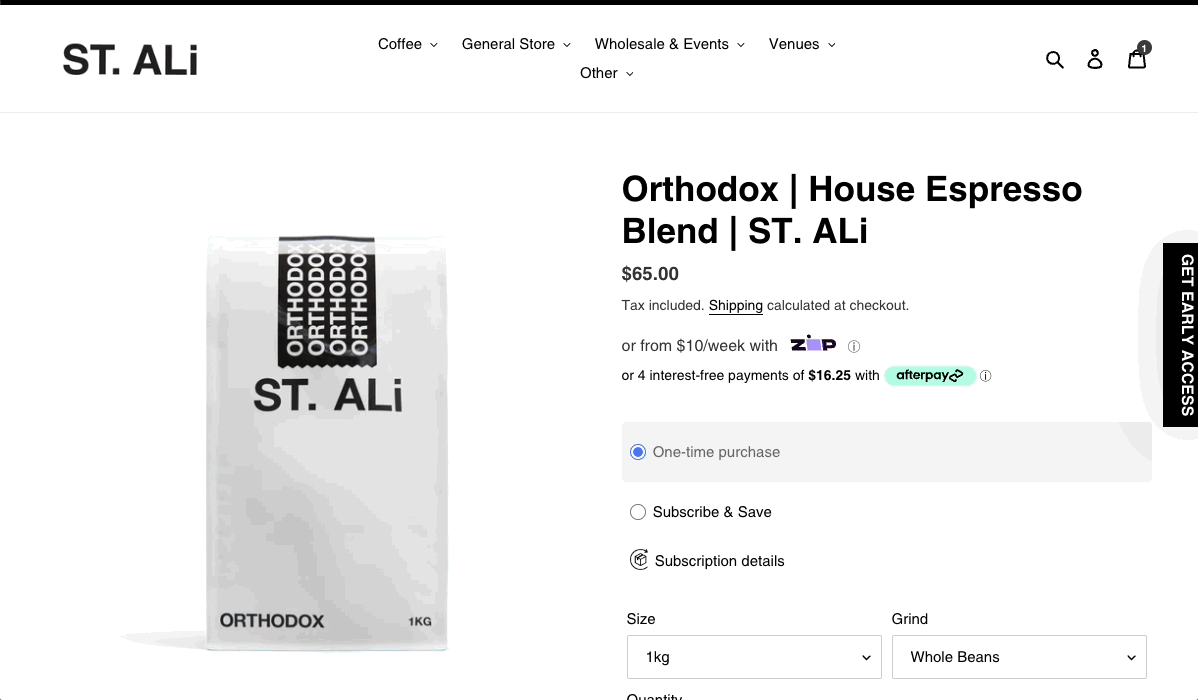This screenshot has width=1198, height=700.
Task: Expand the Venues navigation menu
Action: (801, 44)
